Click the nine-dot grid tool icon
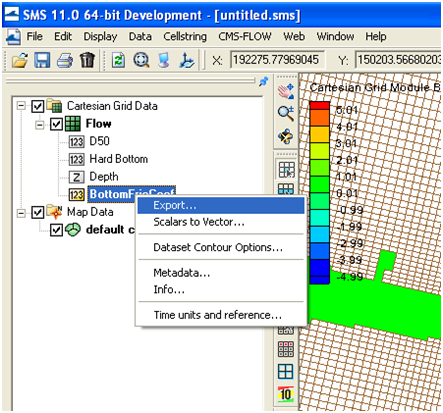The height and width of the screenshot is (413, 443). (286, 349)
